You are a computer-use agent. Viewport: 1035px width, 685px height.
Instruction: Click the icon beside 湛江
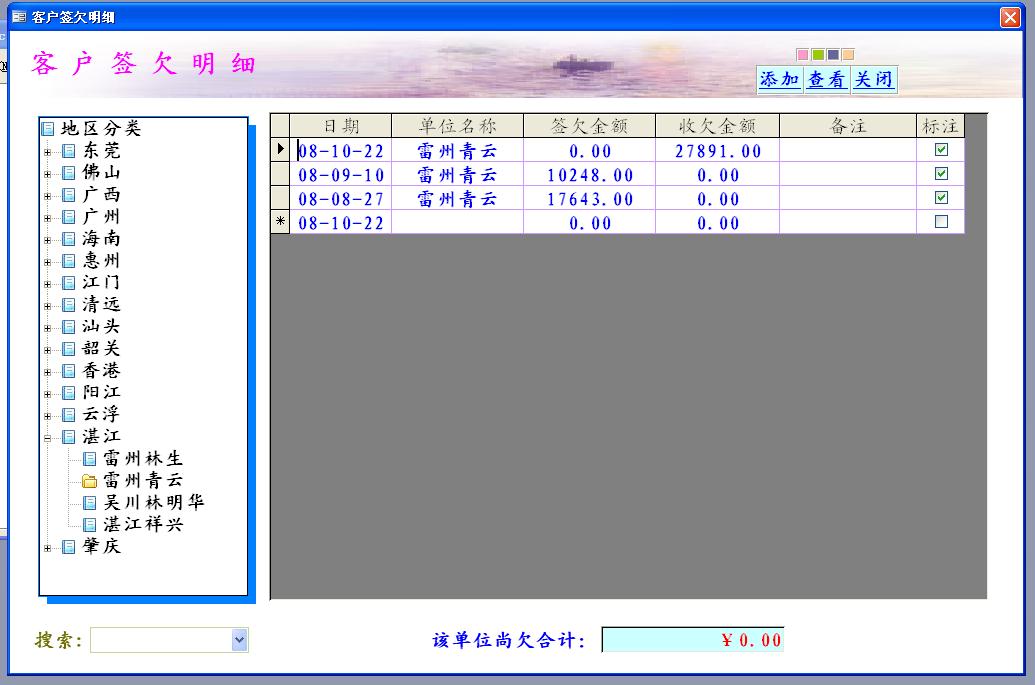point(69,437)
